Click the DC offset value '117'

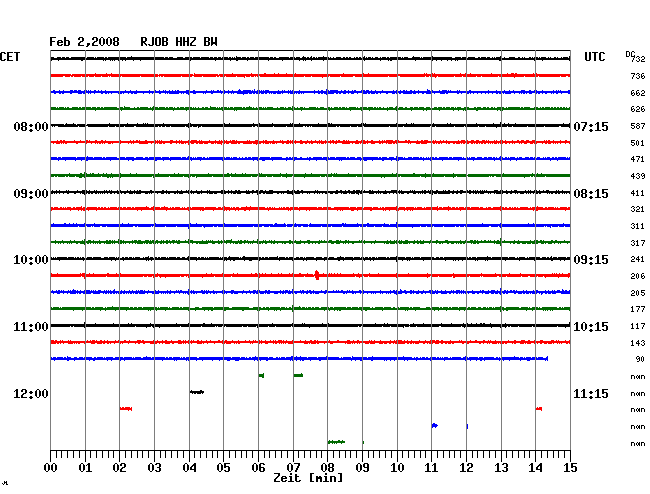tap(638, 326)
